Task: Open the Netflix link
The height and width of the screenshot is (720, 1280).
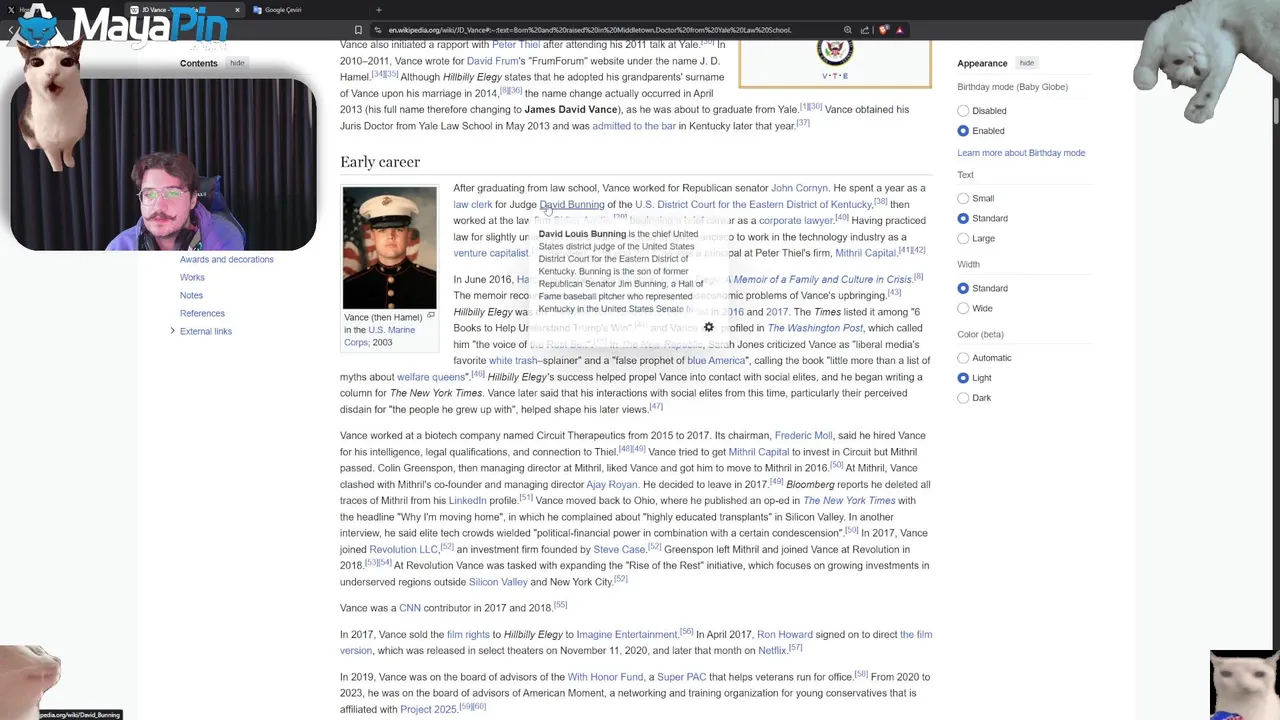Action: coord(772,651)
